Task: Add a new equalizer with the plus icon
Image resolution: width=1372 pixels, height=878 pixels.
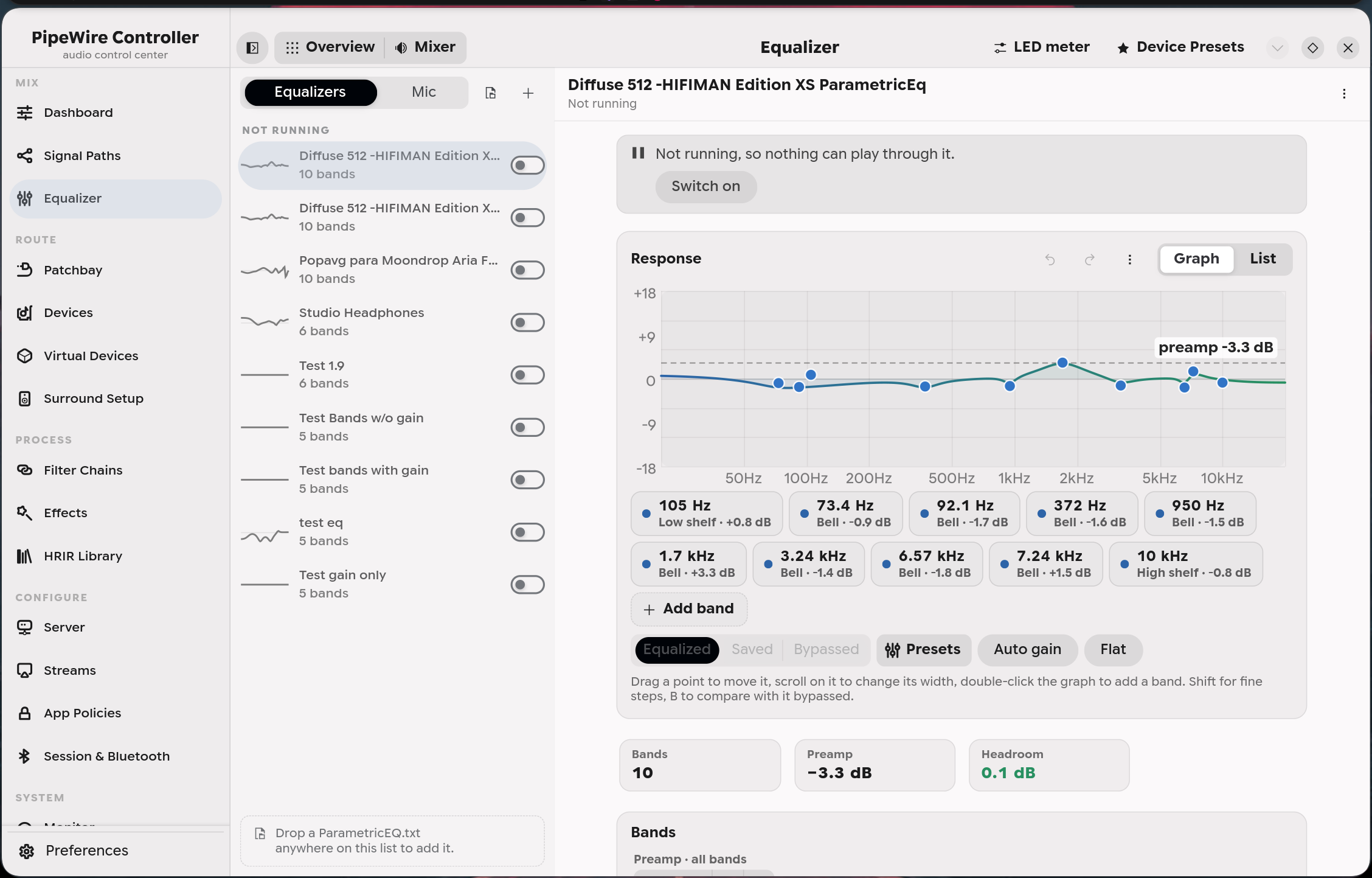Action: click(528, 93)
